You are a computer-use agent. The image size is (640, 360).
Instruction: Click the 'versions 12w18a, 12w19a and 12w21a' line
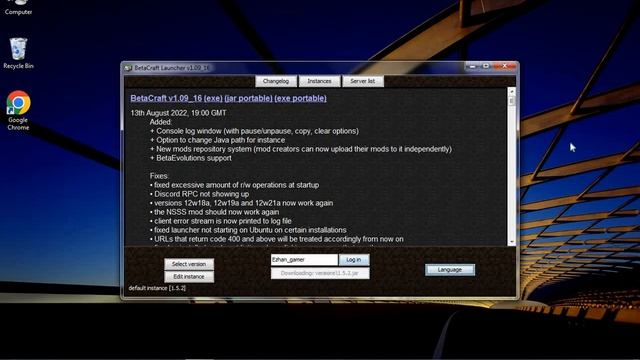point(241,203)
